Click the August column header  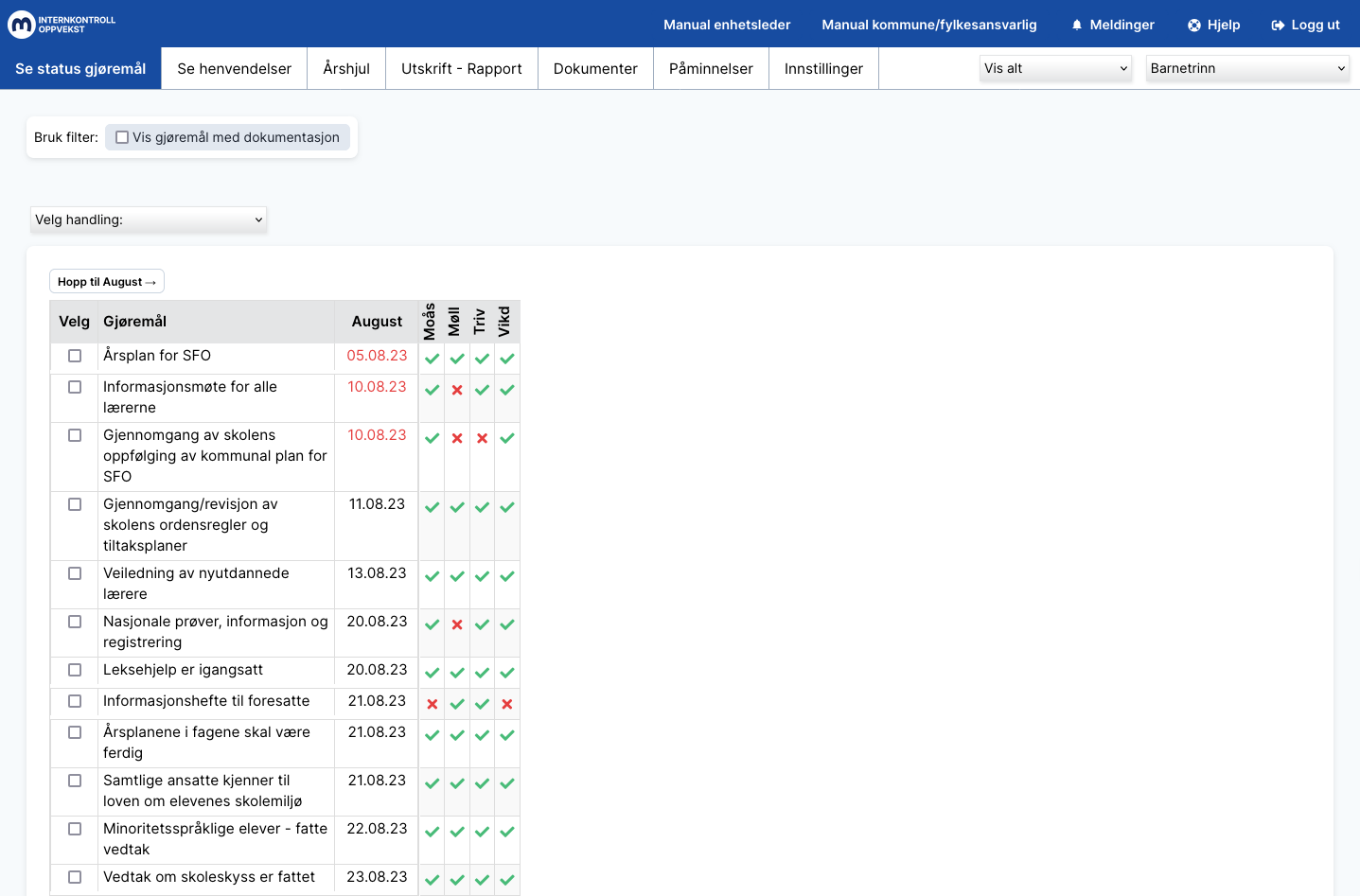[377, 322]
